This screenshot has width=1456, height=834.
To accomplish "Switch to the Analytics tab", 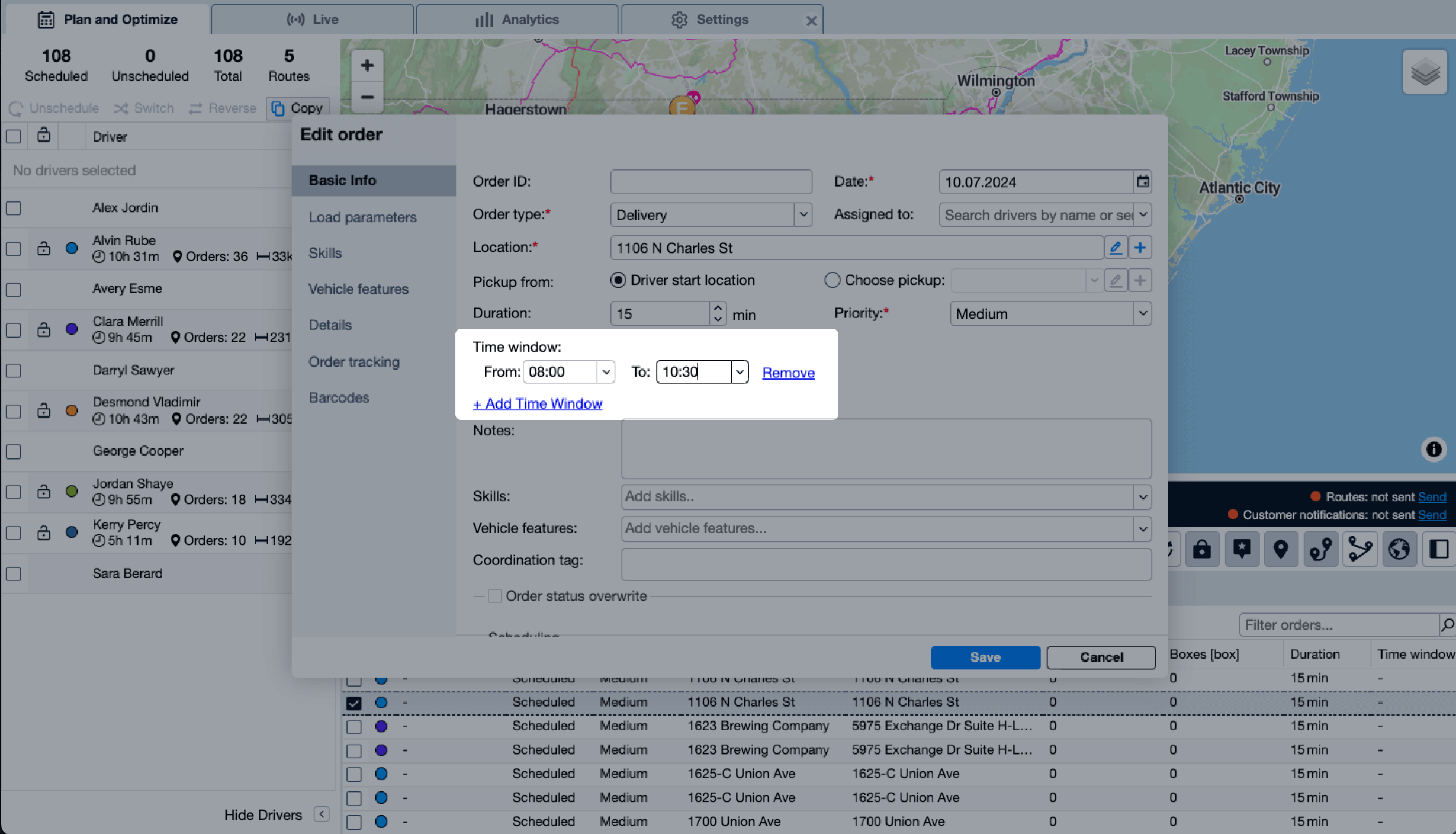I will click(517, 20).
